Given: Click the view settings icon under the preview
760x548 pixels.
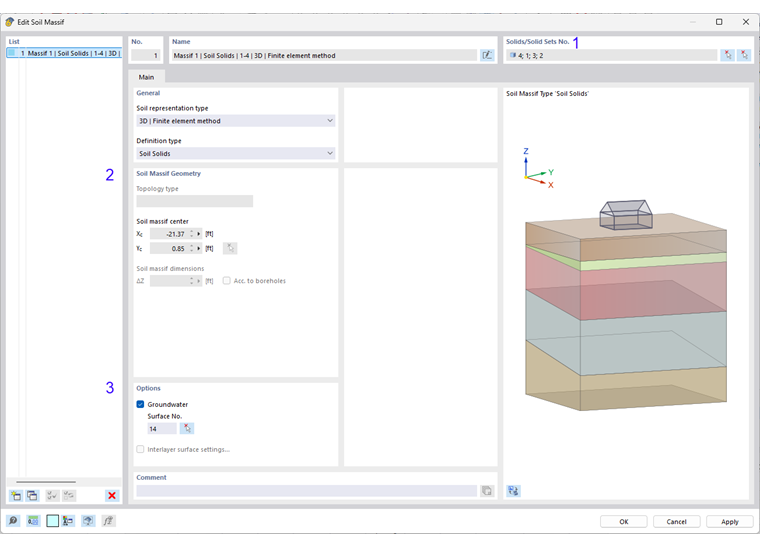Looking at the screenshot, I should pos(513,491).
